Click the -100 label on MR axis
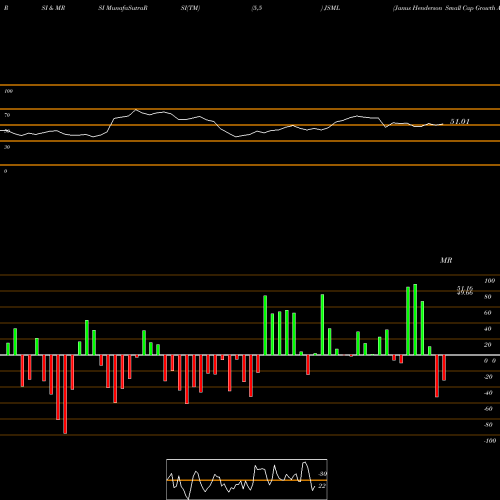Image resolution: width=500 pixels, height=500 pixels. 489,441
